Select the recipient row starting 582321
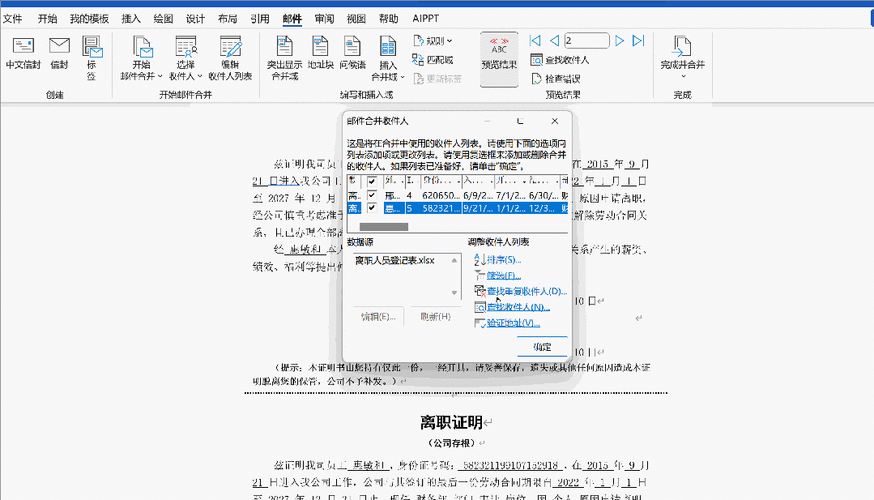 coord(457,208)
